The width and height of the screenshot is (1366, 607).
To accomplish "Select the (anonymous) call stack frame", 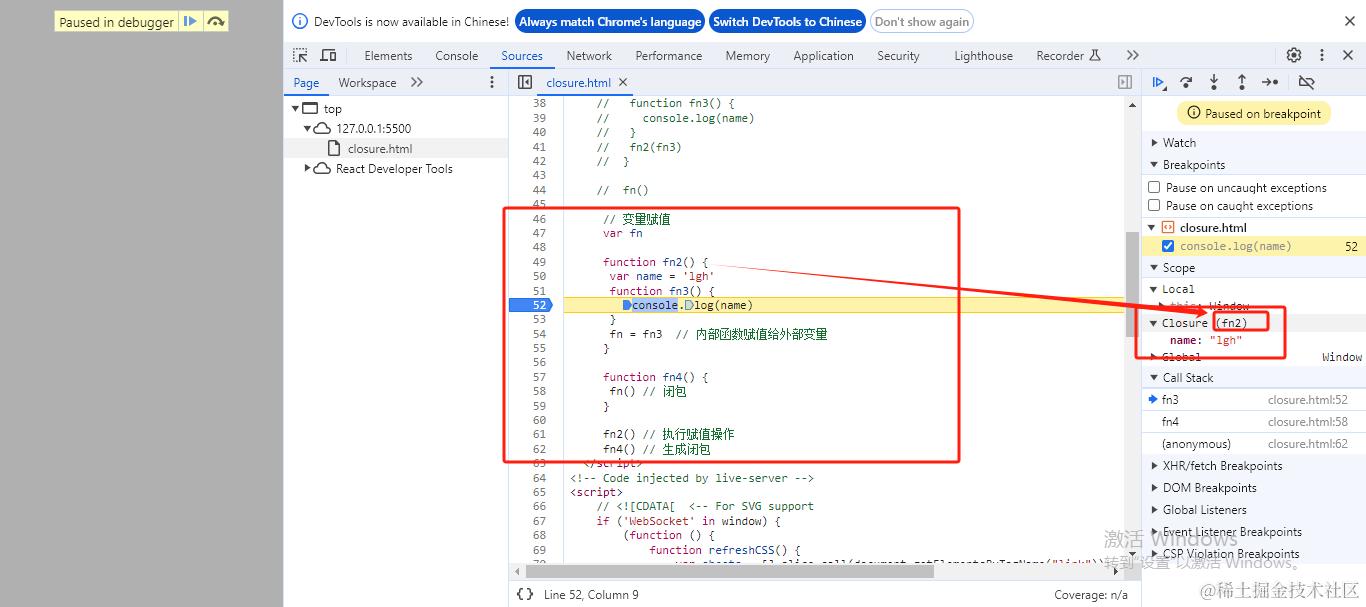I will tap(1254, 444).
